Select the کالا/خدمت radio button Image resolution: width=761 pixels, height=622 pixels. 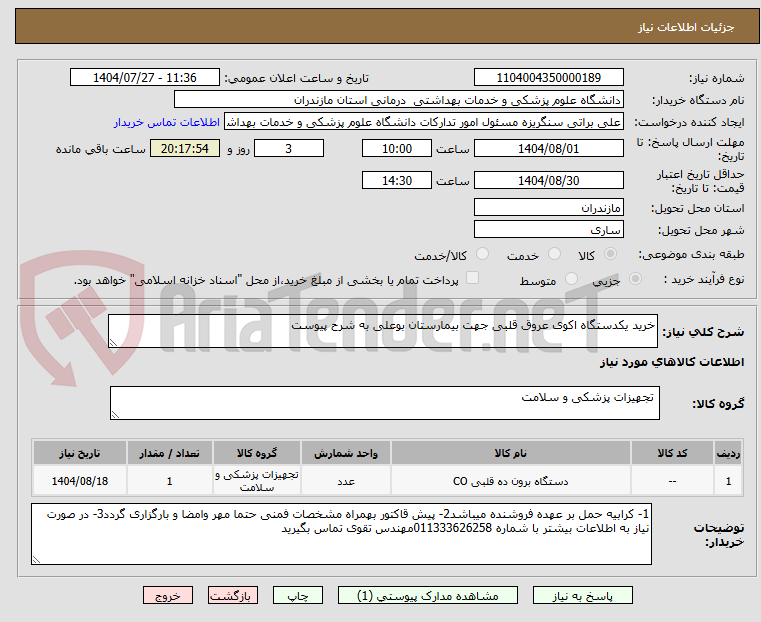482,254
